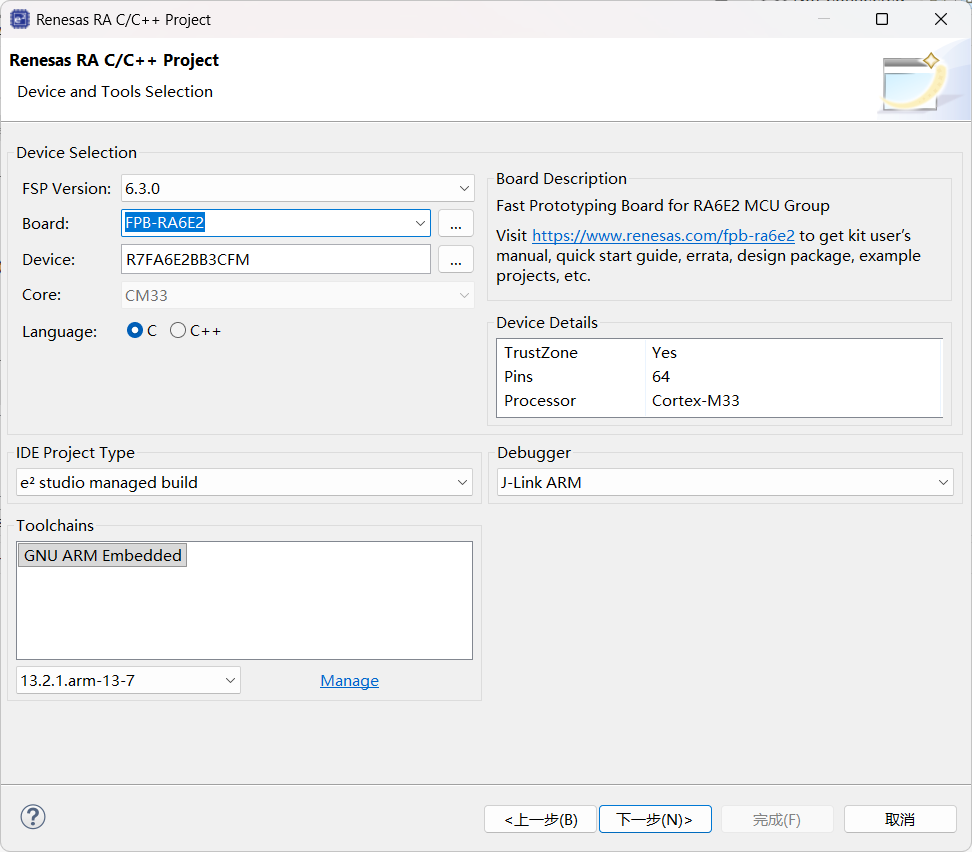The height and width of the screenshot is (852, 972).
Task: Click the TrustZone row in Device Details
Action: 719,352
